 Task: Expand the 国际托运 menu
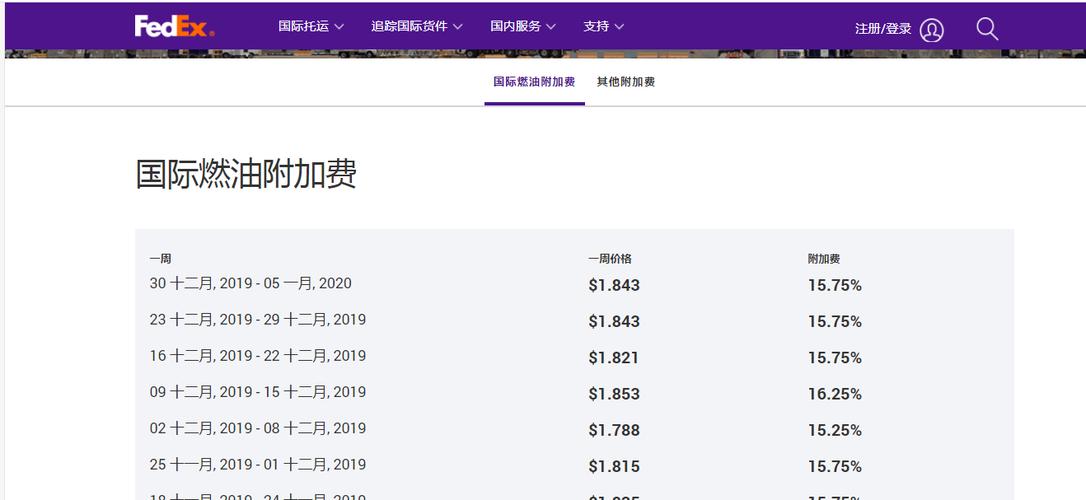[311, 26]
